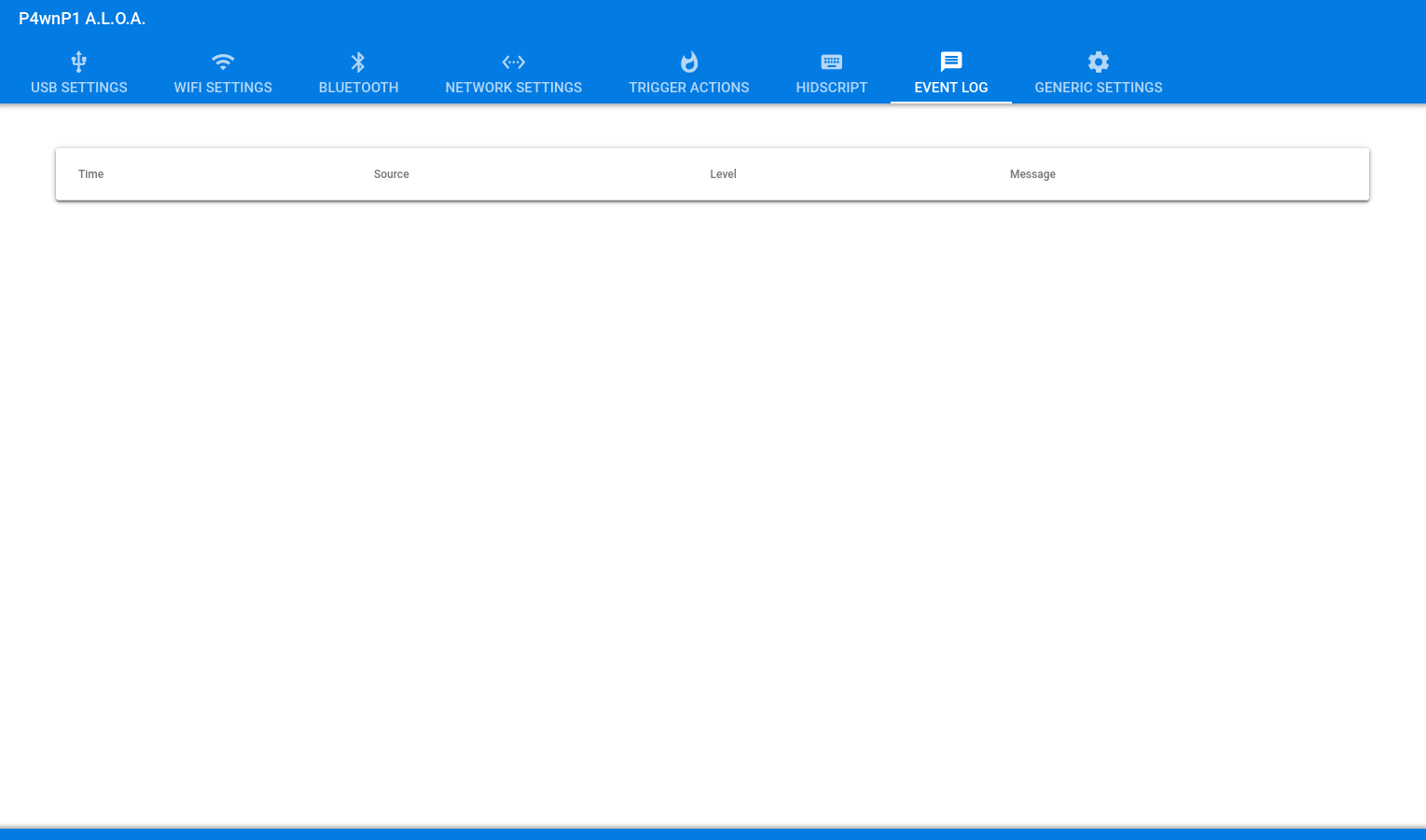1426x840 pixels.
Task: Click the USB trident icon
Action: [x=79, y=62]
